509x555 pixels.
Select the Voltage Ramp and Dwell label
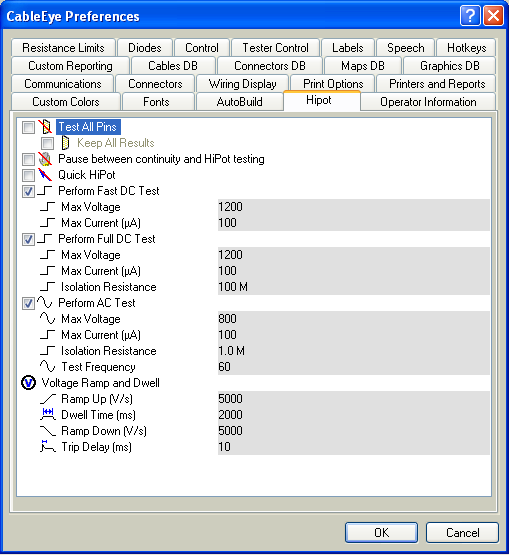[x=101, y=383]
